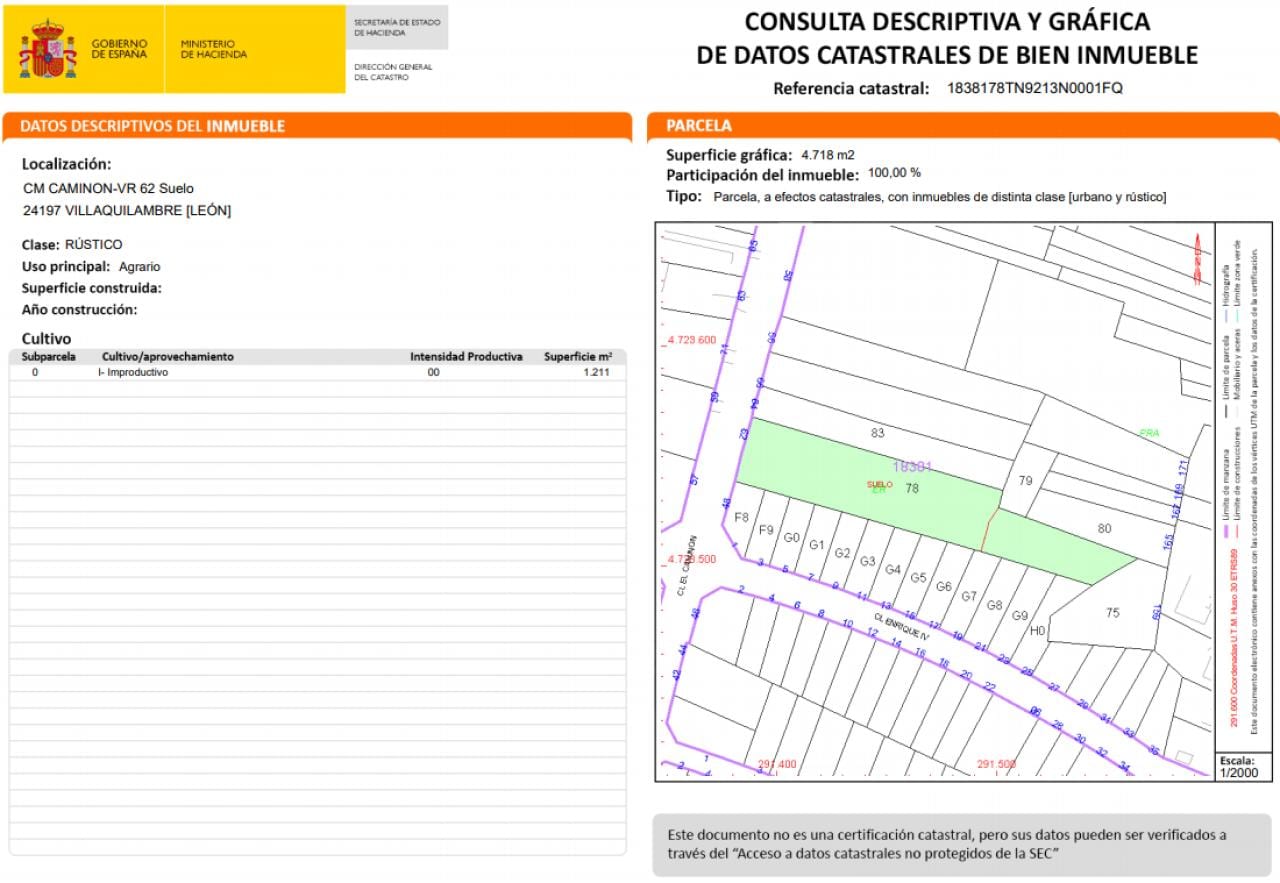Click the cadastral reference 1838178TN9213N0001FQ
Image resolution: width=1280 pixels, height=883 pixels.
pos(1035,88)
